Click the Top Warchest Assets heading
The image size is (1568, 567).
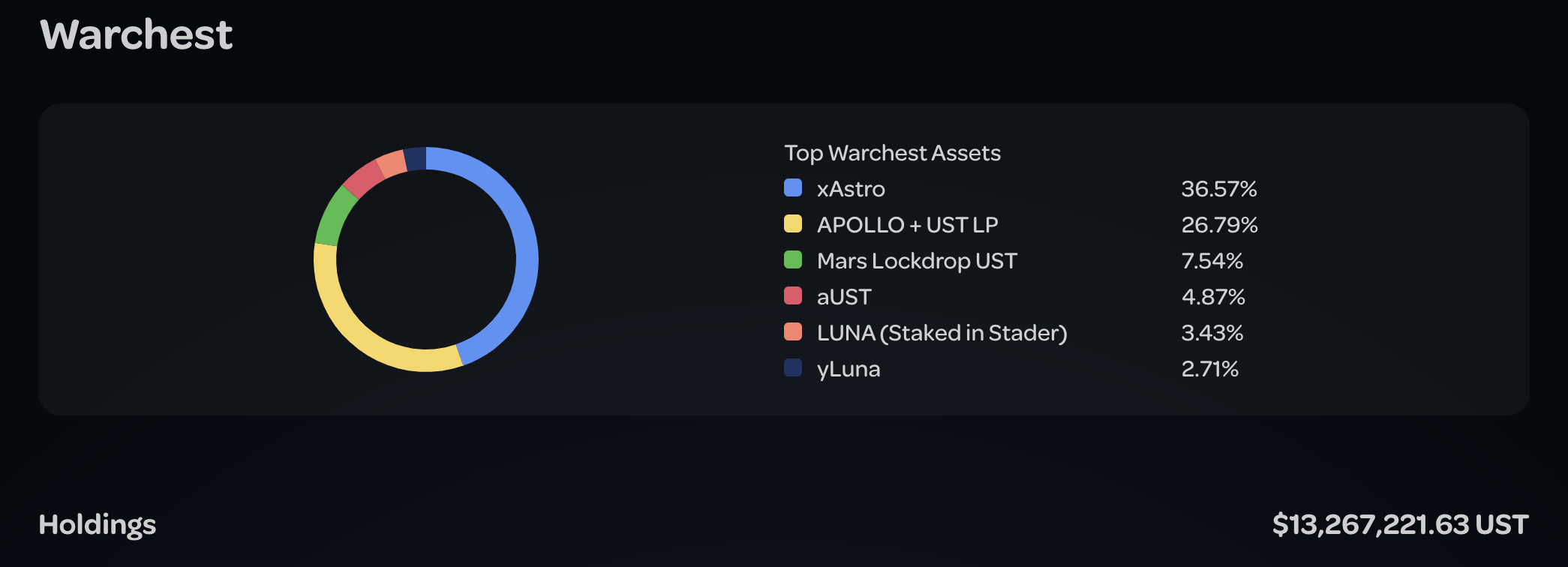(892, 153)
